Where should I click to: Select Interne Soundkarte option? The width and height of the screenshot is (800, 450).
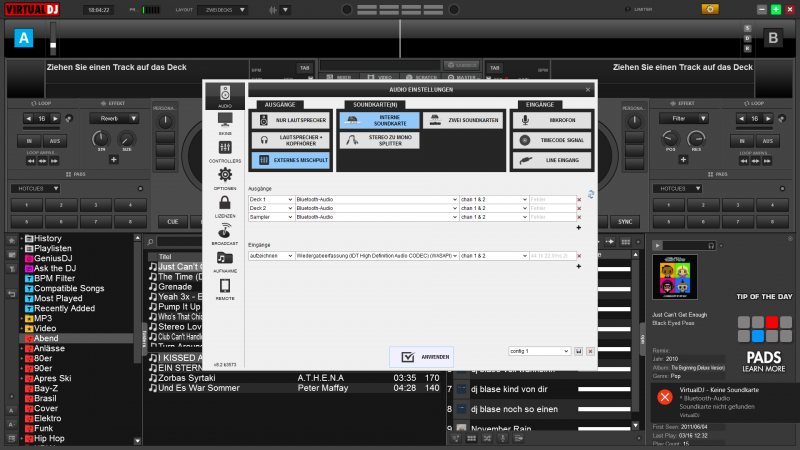point(380,120)
